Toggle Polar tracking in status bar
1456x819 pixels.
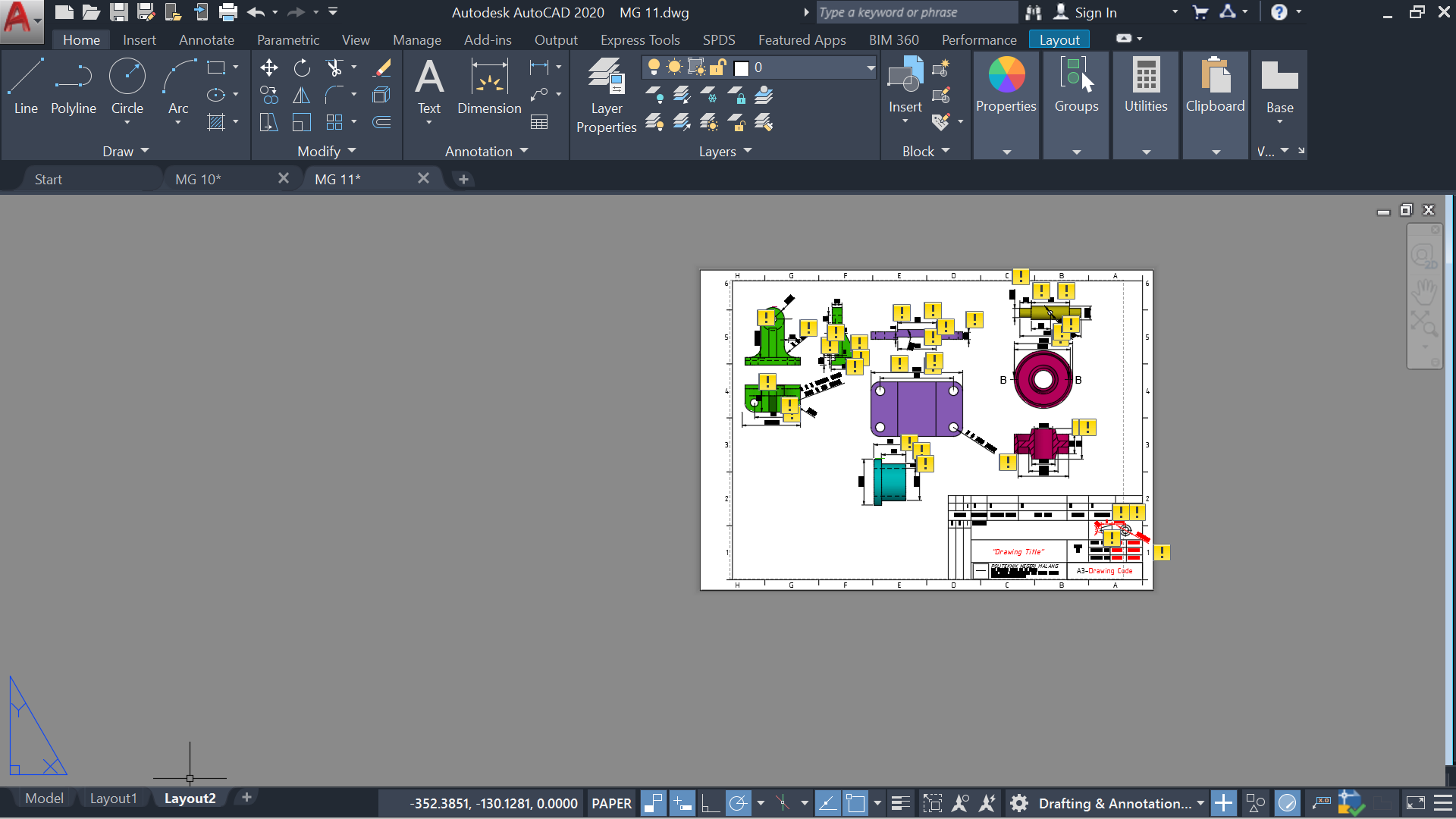click(x=738, y=803)
